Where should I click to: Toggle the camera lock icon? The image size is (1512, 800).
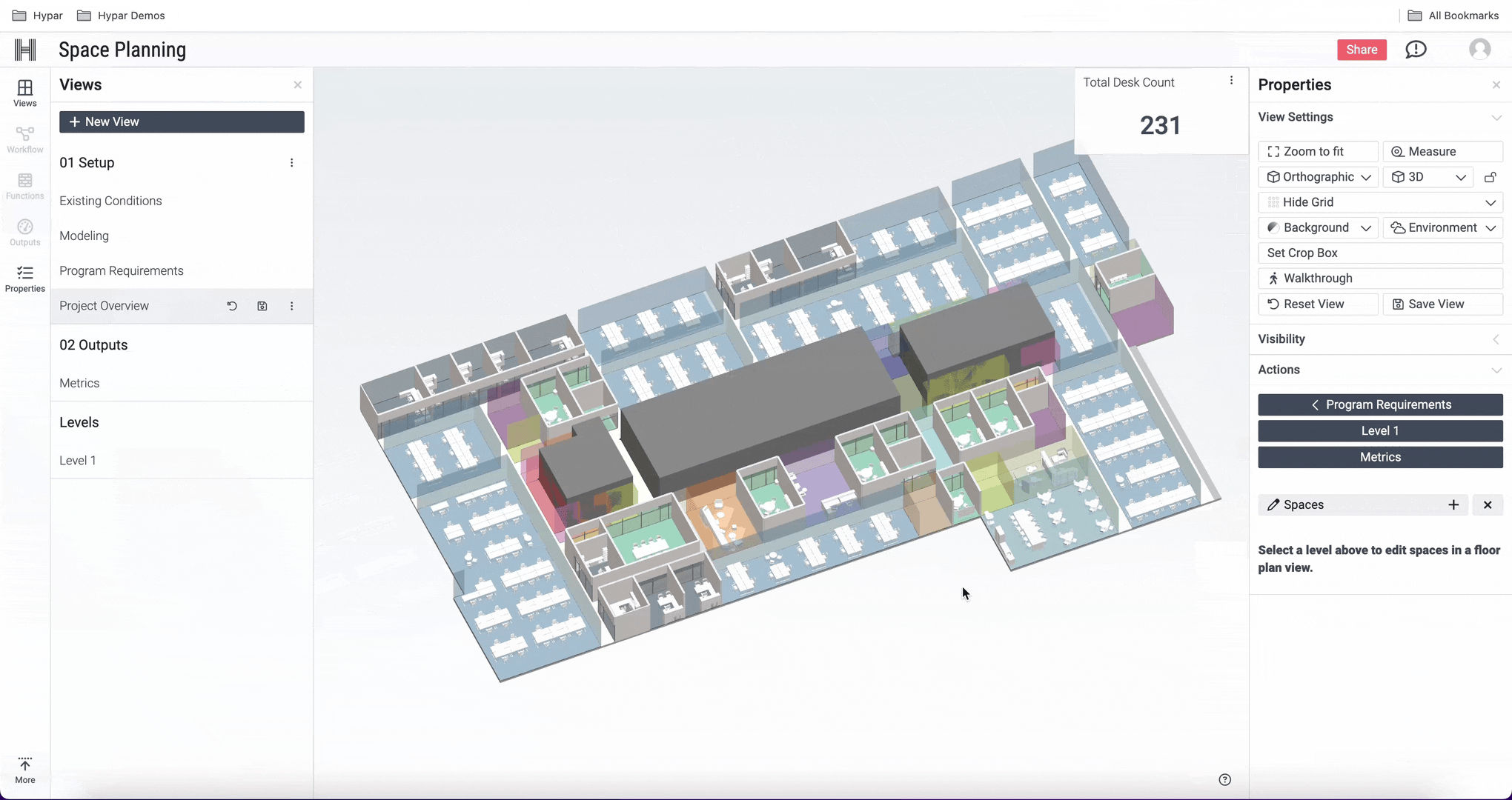click(x=1491, y=177)
